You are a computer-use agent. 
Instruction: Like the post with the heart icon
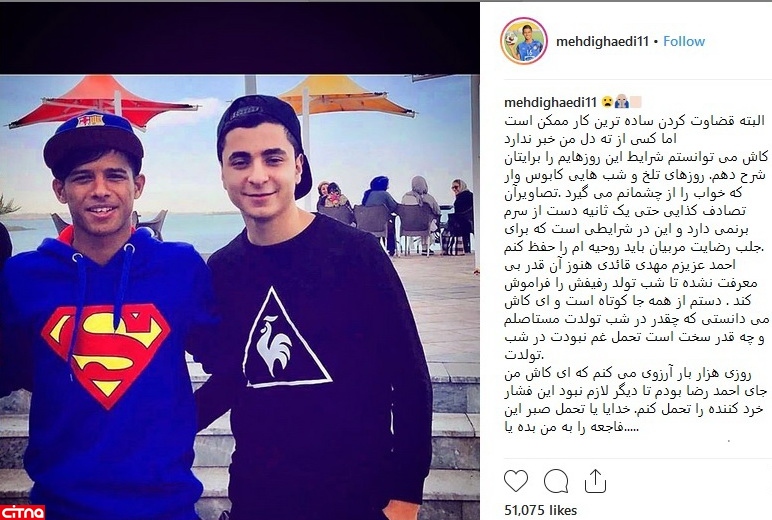point(515,481)
